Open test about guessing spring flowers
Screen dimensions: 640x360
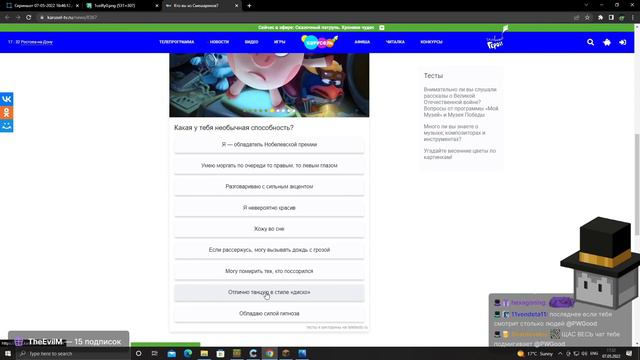click(460, 154)
